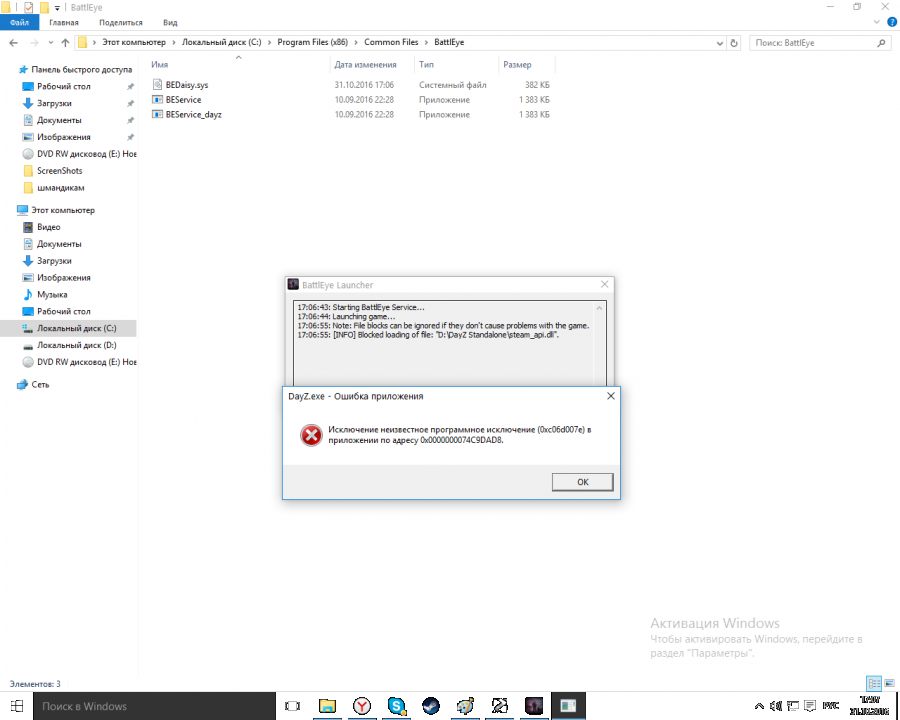
Task: Go up one folder level in Explorer
Action: [65, 42]
